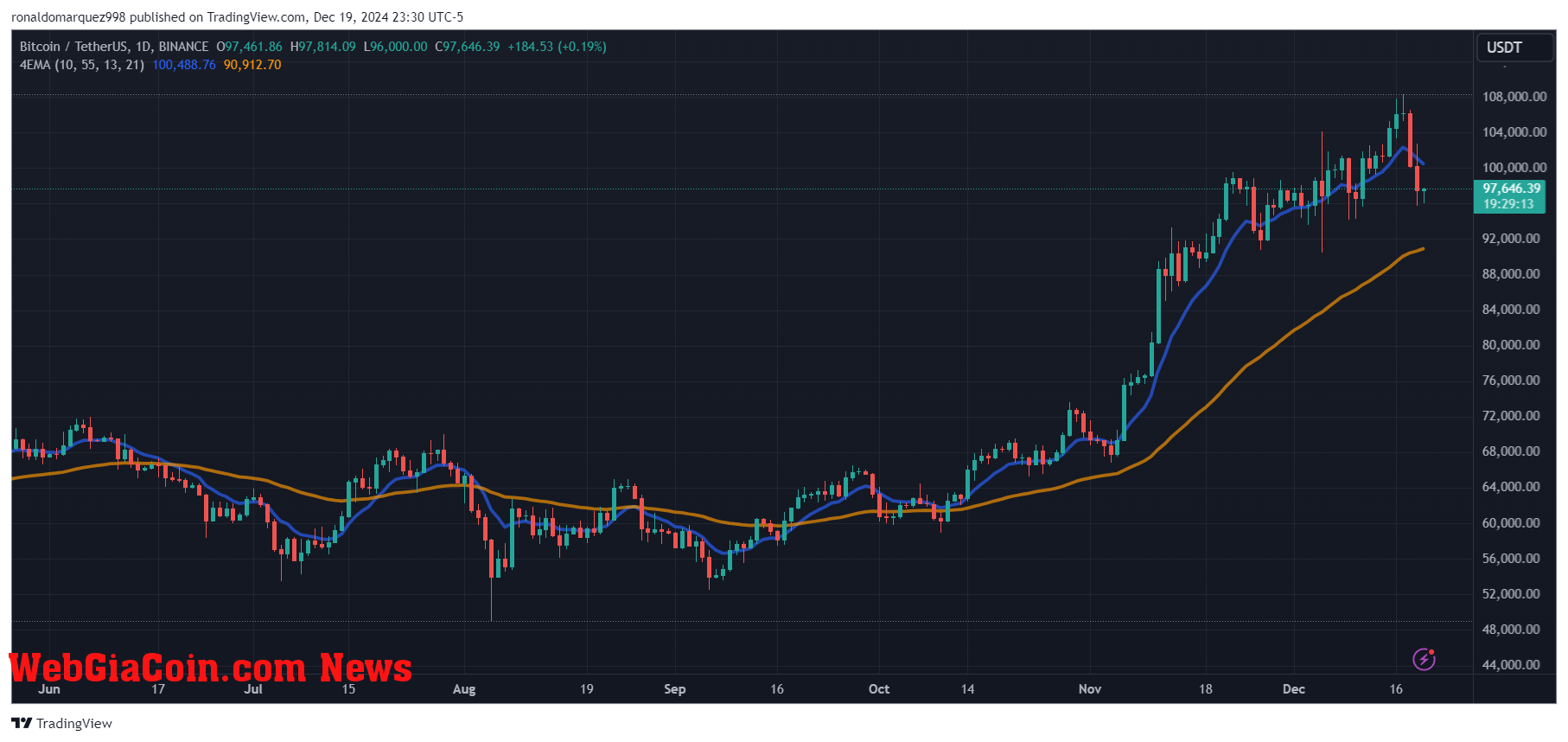
Task: Click the low price value L96,000.00
Action: click(x=395, y=47)
